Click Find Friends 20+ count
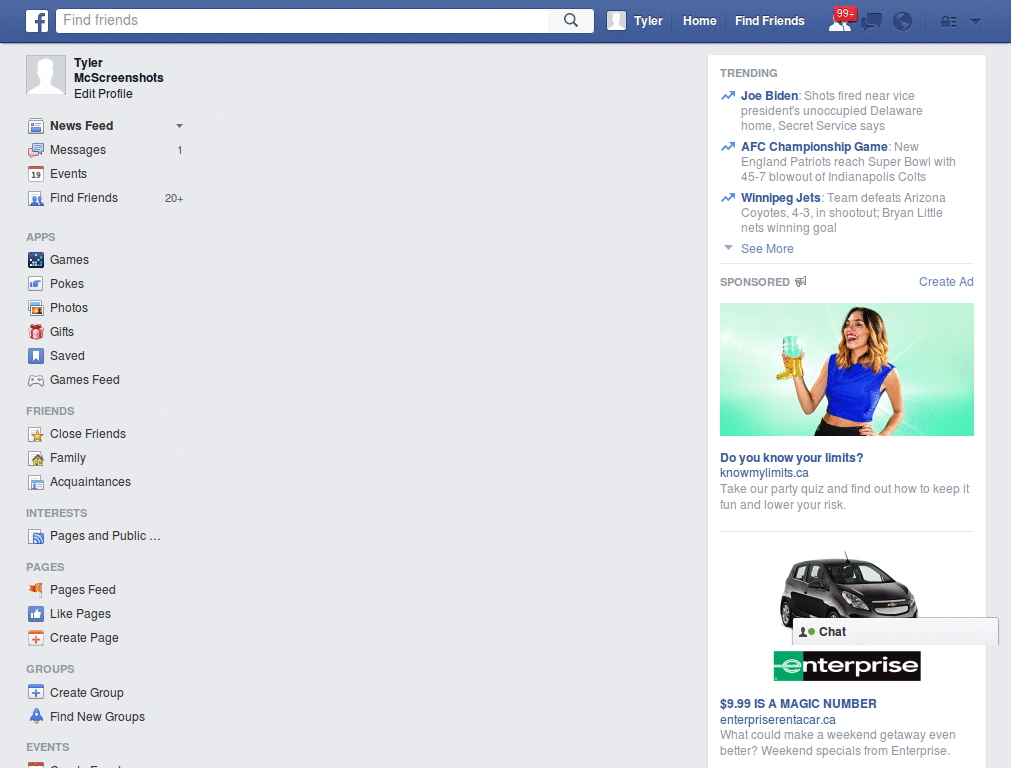Screen dimensions: 1024x768 pyautogui.click(x=174, y=199)
